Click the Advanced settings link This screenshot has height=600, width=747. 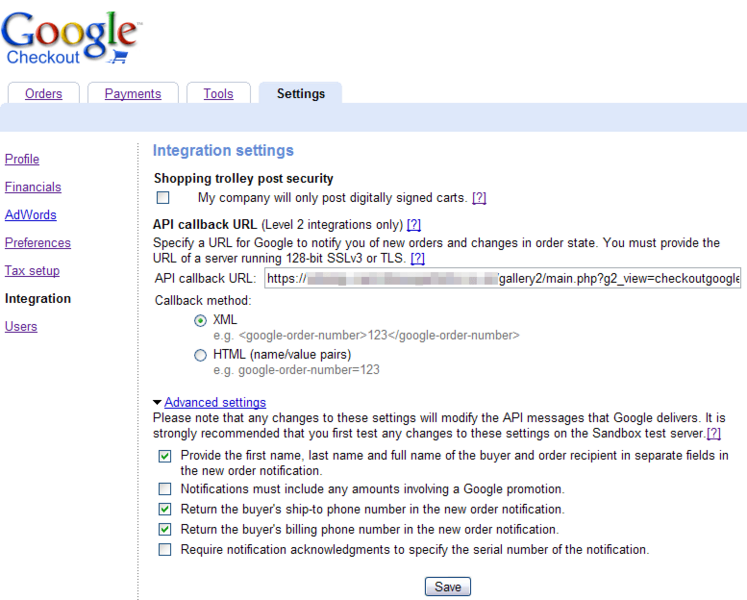[x=215, y=402]
